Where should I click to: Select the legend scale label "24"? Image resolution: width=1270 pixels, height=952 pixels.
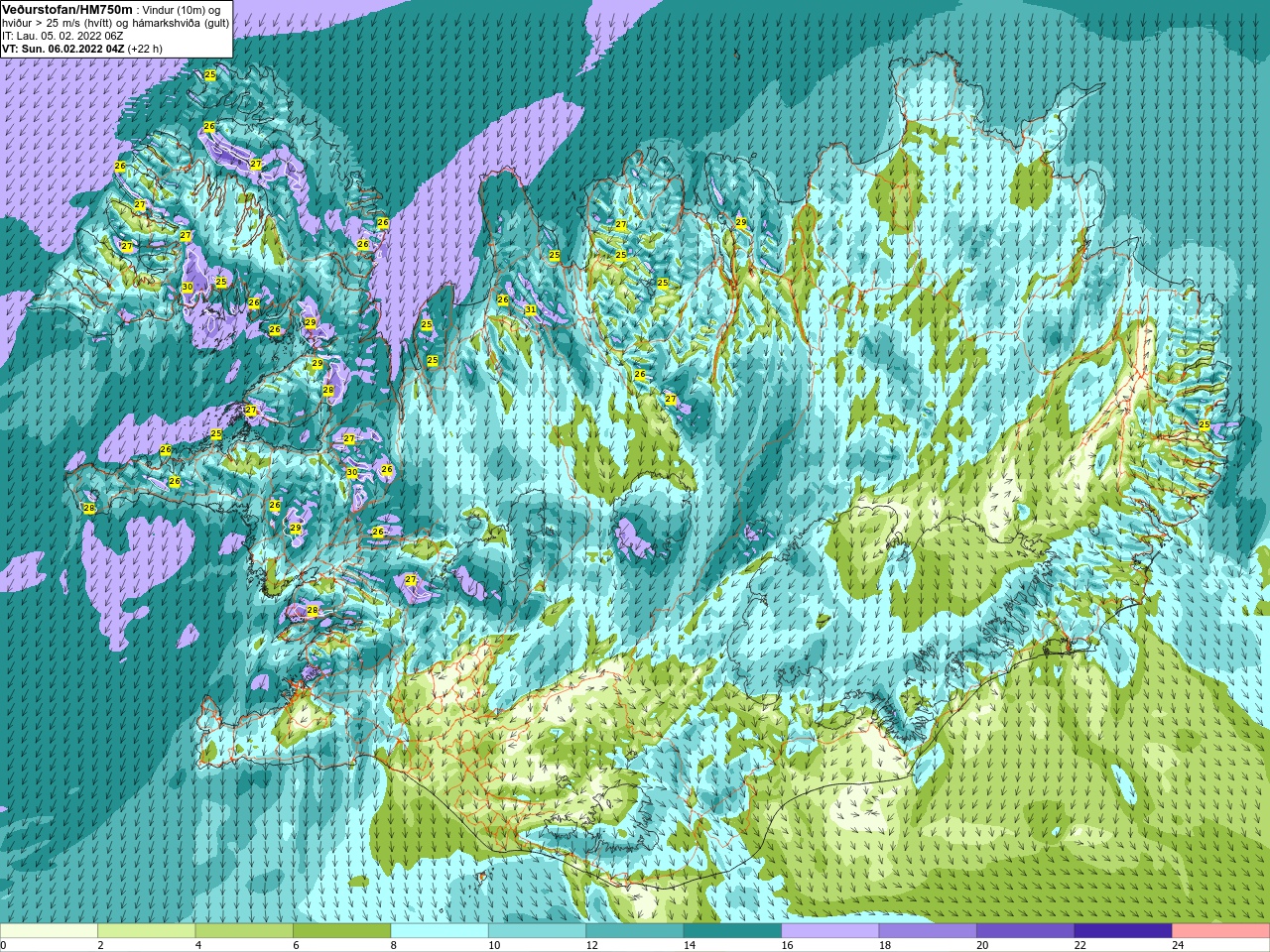(x=1178, y=945)
